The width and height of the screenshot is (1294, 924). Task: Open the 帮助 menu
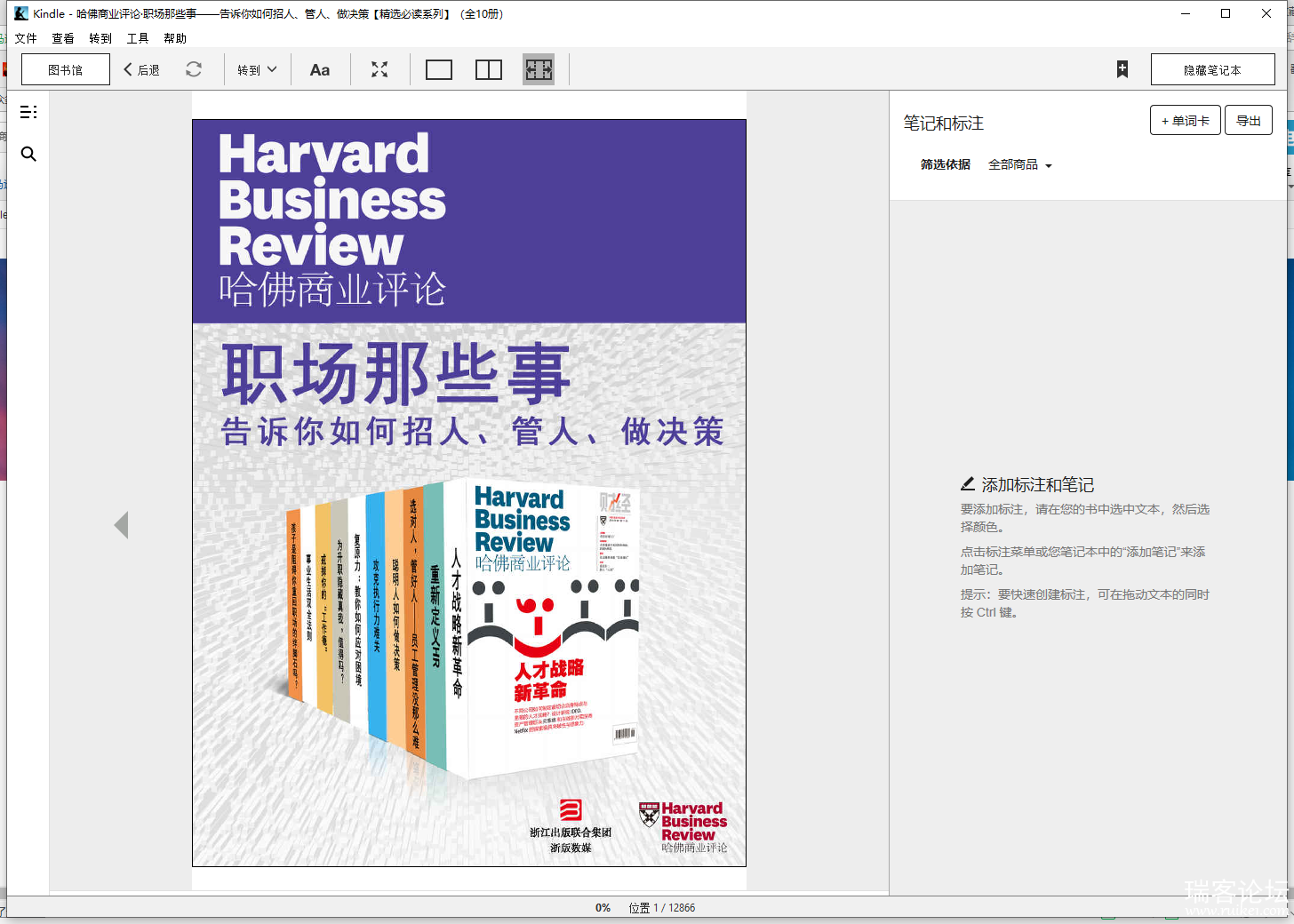175,38
